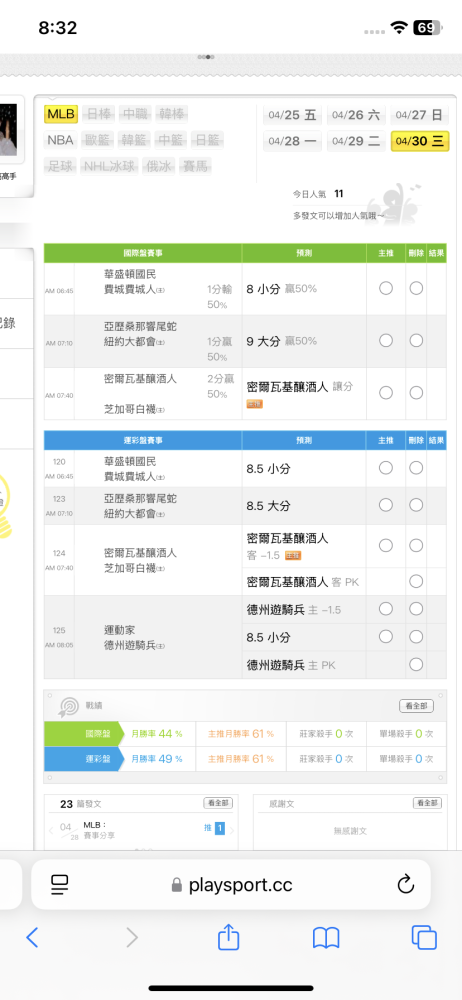462x1000 pixels.
Task: Reload the playsport.cc page
Action: [405, 884]
